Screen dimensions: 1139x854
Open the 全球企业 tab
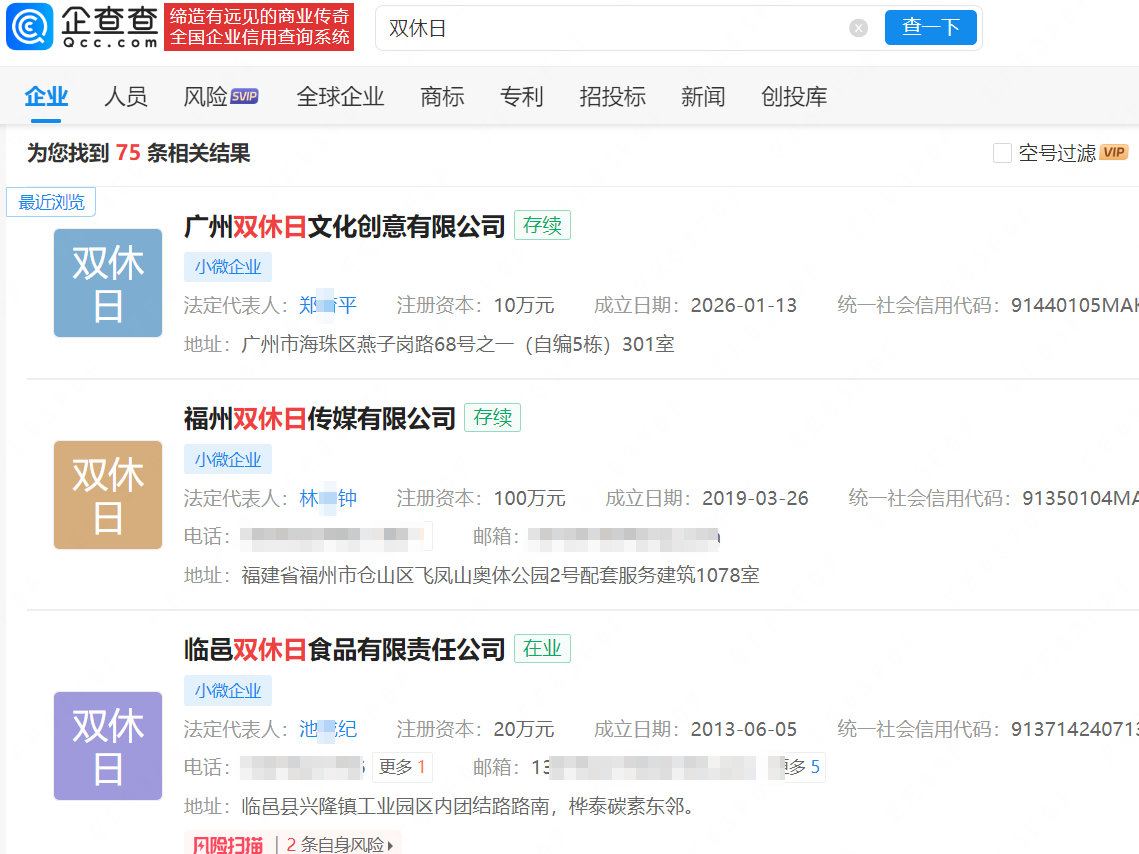click(340, 96)
